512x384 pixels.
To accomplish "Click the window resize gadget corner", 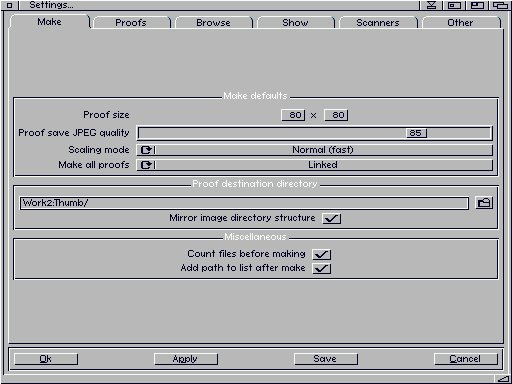I will point(503,379).
